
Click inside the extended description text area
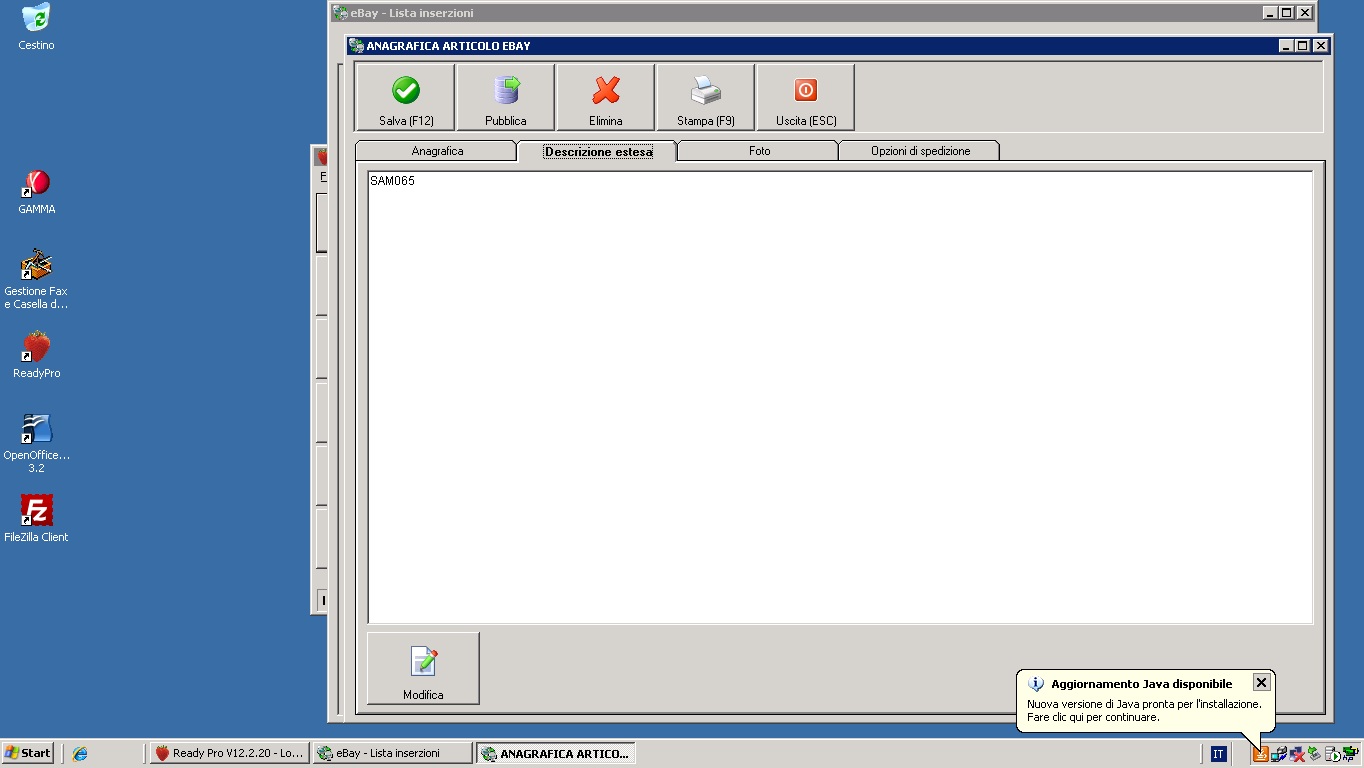(840, 398)
